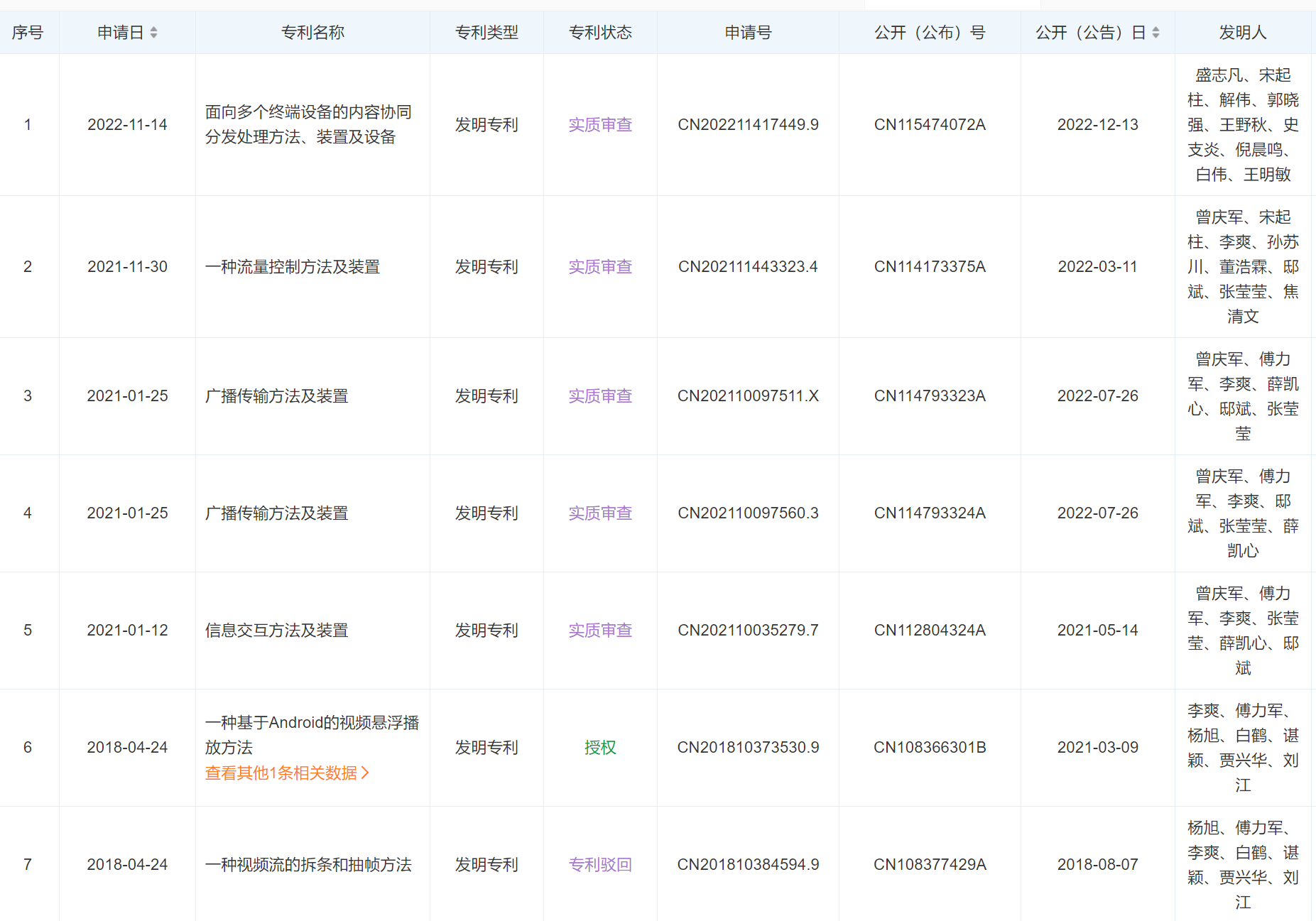
Task: Select publication number CN112804324A
Action: coord(930,631)
